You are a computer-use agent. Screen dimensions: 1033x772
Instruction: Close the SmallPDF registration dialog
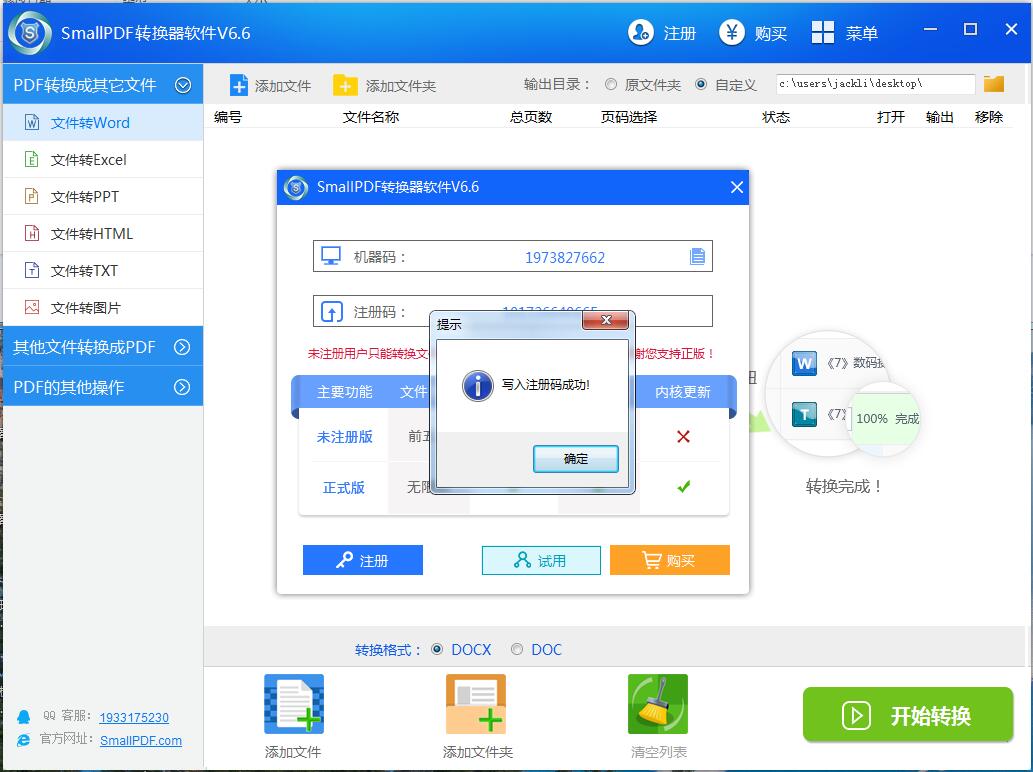737,188
